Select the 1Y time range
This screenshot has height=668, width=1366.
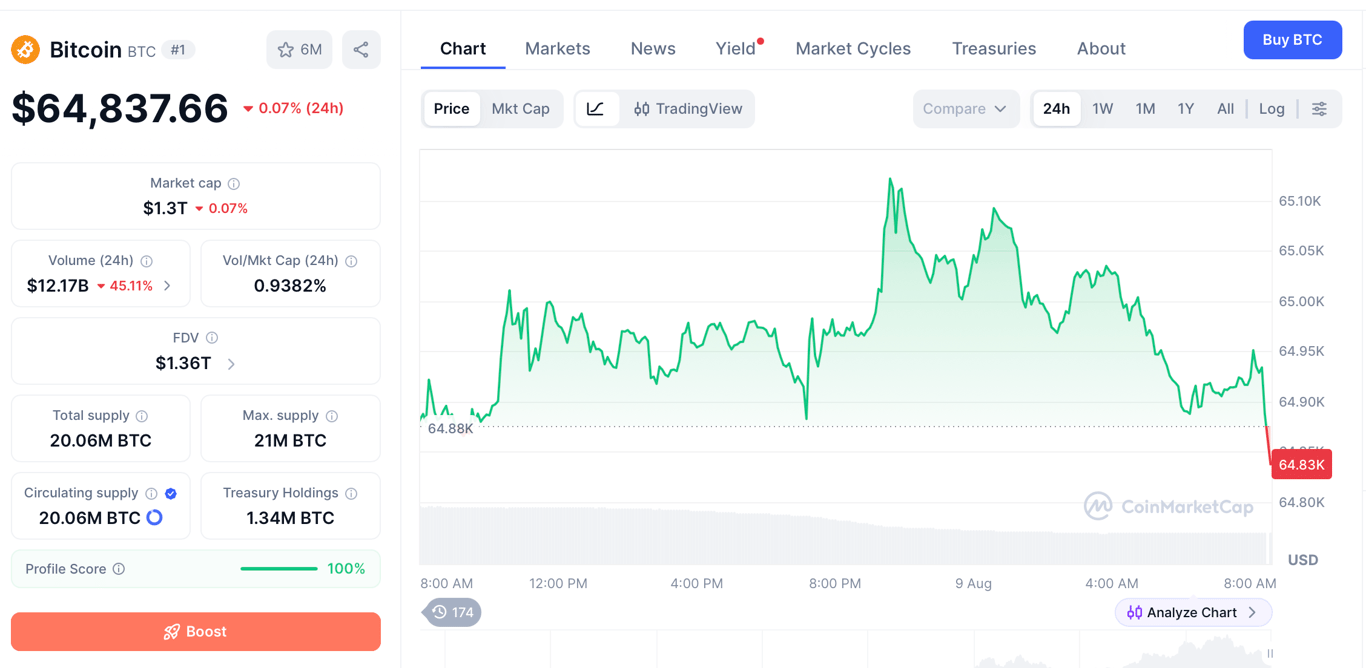pos(1186,109)
